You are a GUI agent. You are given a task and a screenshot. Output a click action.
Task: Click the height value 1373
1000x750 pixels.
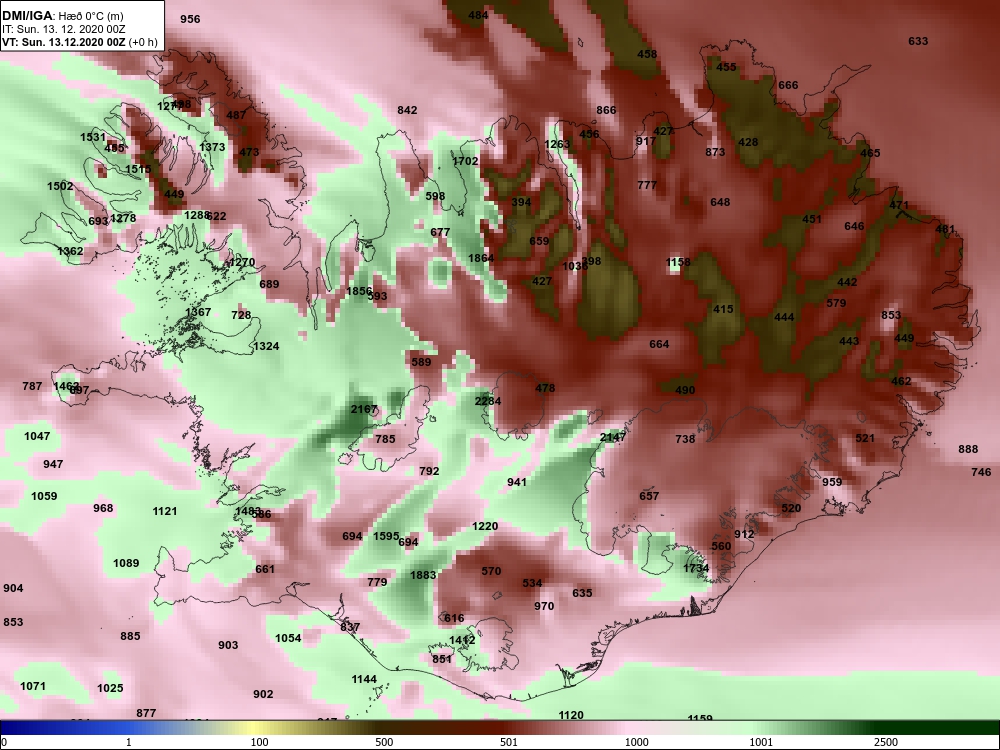click(212, 147)
